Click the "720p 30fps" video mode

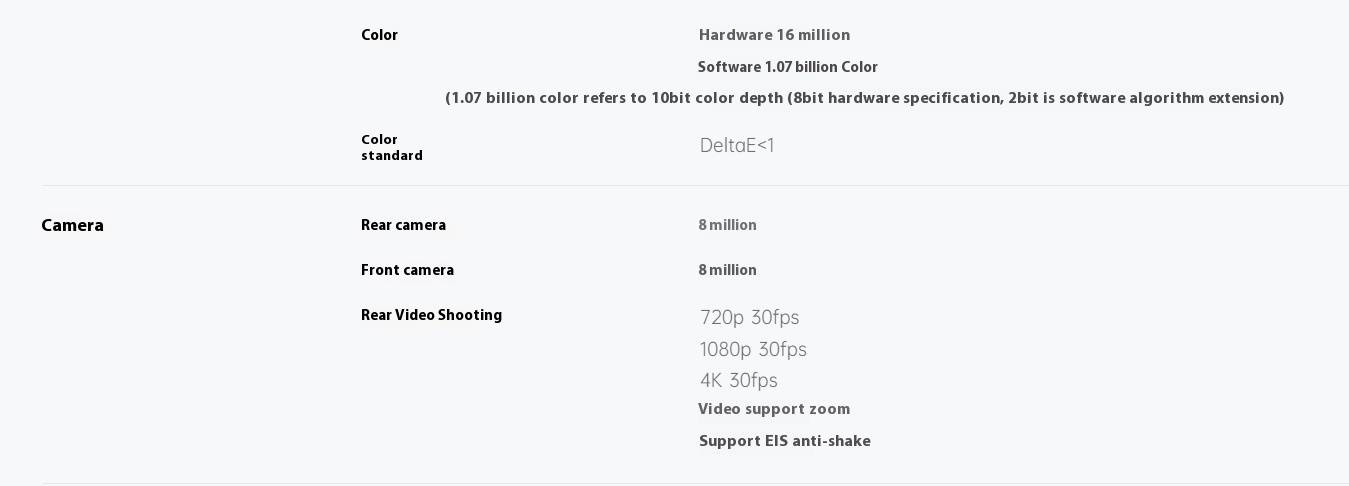pyautogui.click(x=749, y=317)
